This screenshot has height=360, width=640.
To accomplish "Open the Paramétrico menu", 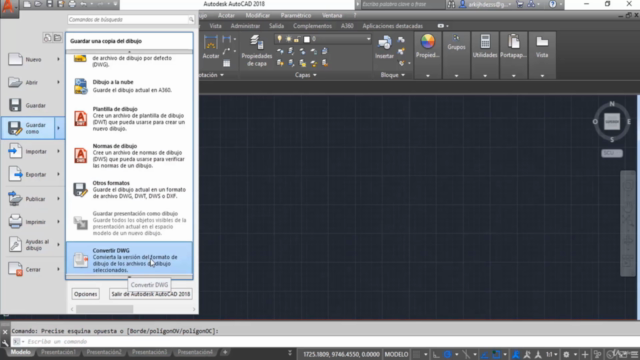I will (296, 16).
